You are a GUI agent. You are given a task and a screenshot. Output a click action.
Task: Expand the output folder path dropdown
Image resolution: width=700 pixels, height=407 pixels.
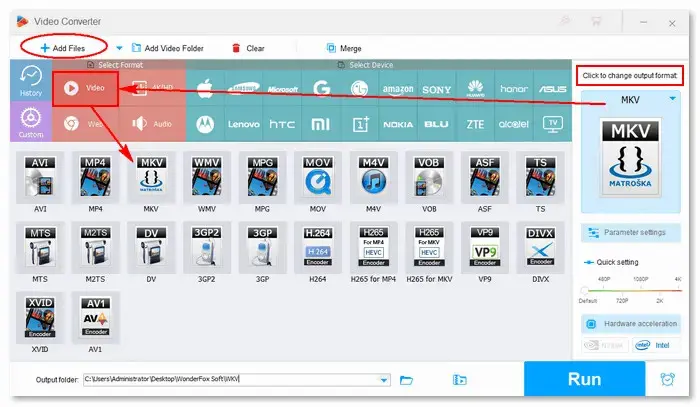(384, 380)
